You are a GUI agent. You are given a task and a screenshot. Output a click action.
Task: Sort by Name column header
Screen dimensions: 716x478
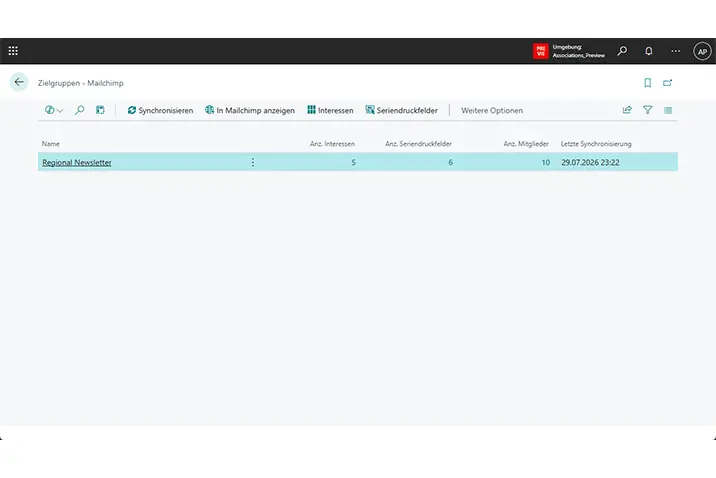click(51, 144)
